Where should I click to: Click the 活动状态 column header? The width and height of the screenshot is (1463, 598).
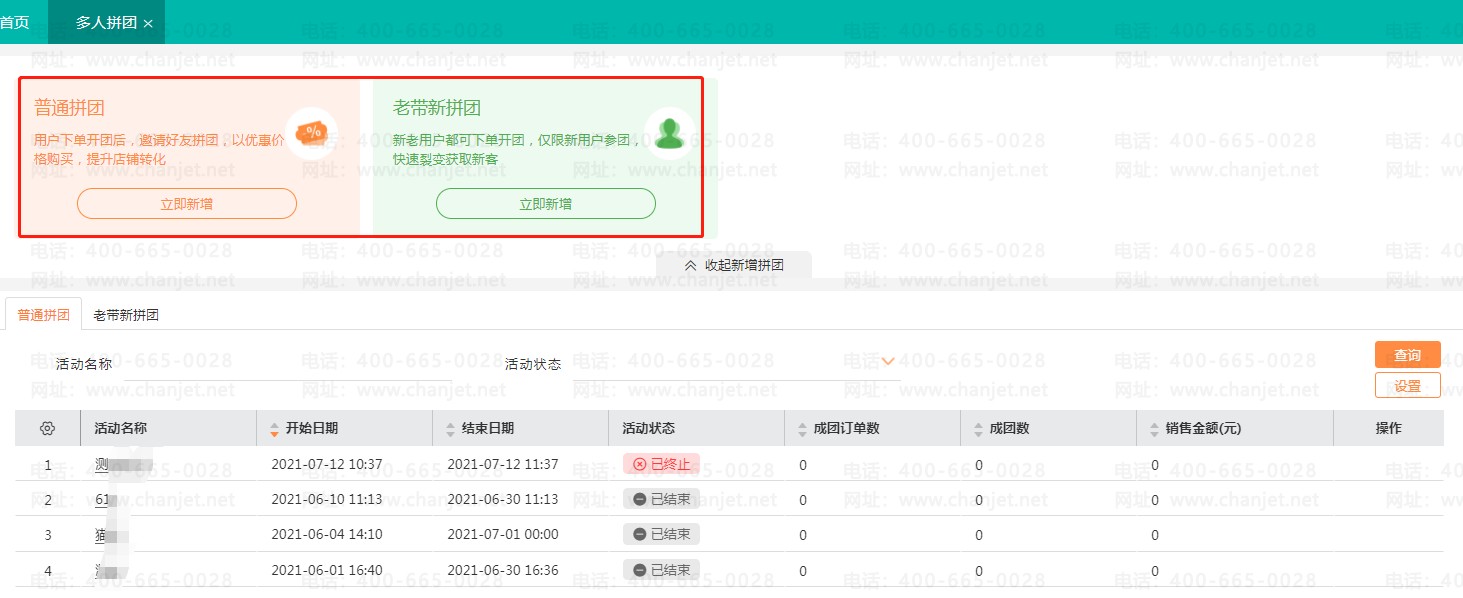(x=649, y=428)
